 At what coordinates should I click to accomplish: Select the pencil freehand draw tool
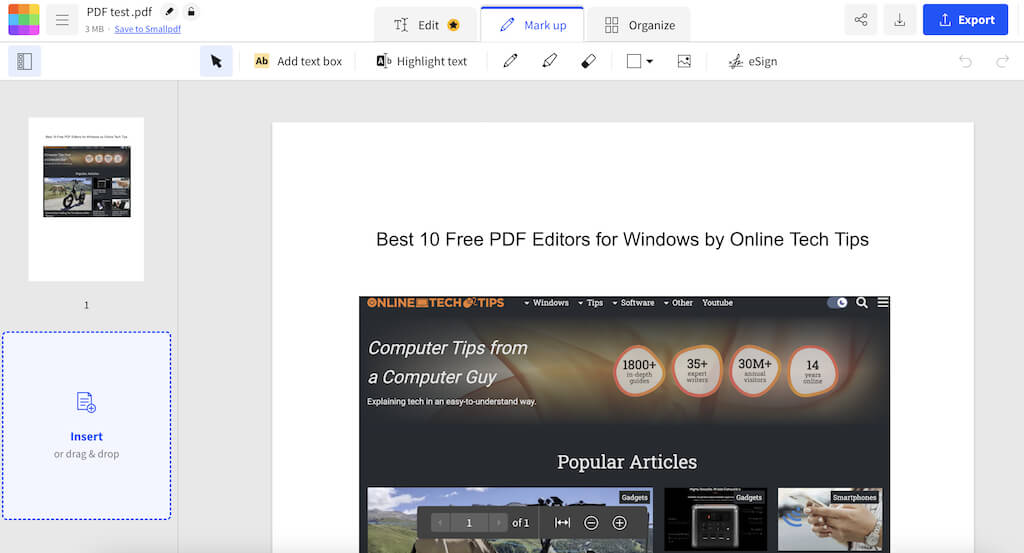511,61
